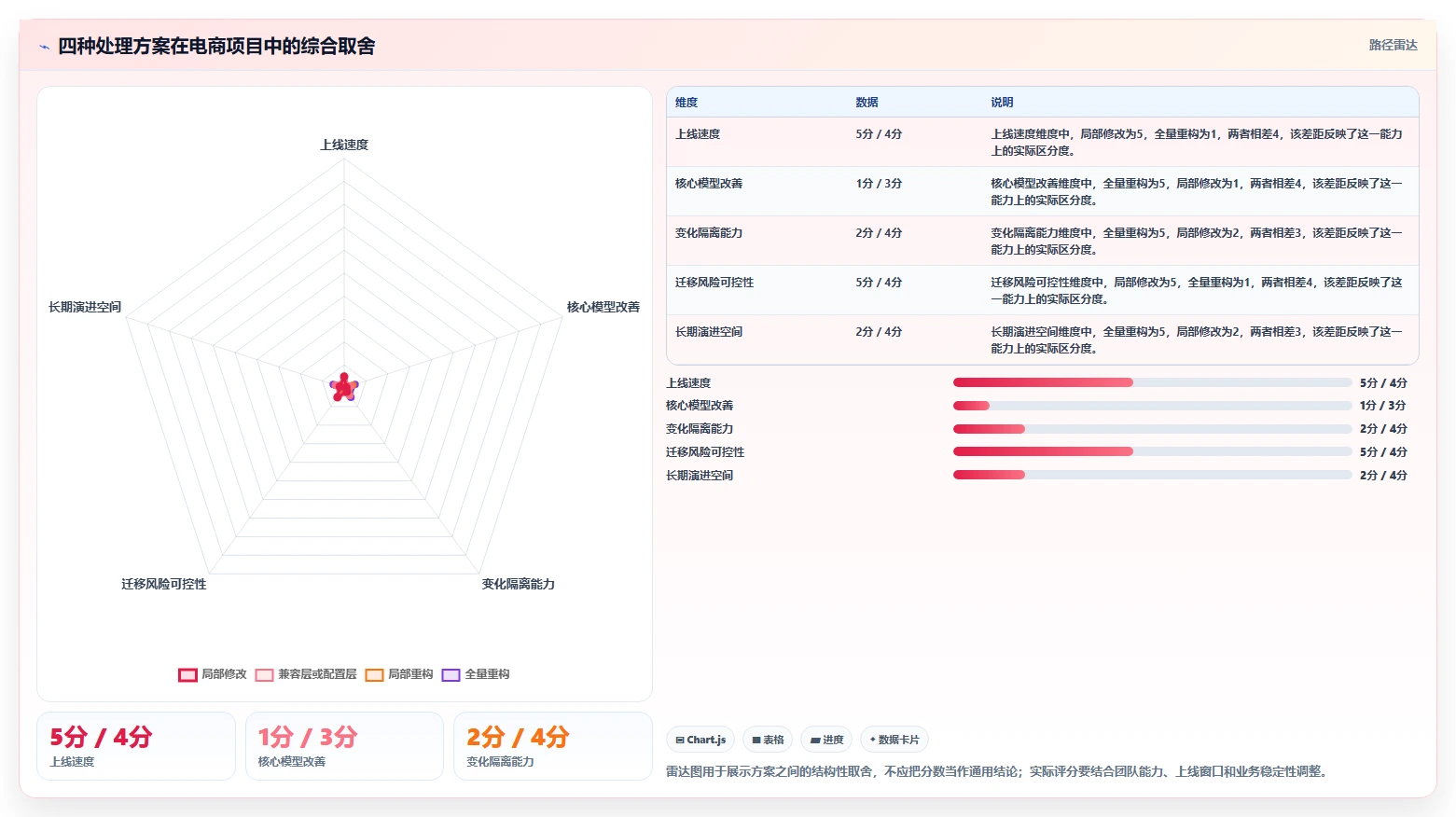Open the 2分 / 4分 变化隔离能力 stat card
The image size is (1456, 817).
[x=552, y=746]
